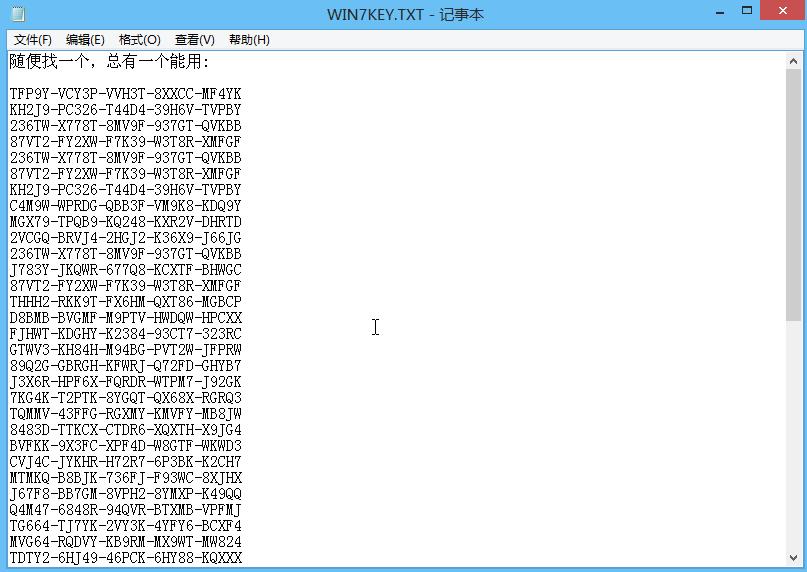Viewport: 807px width, 572px height.
Task: Click the line starting with THHH2
Action: [126, 302]
